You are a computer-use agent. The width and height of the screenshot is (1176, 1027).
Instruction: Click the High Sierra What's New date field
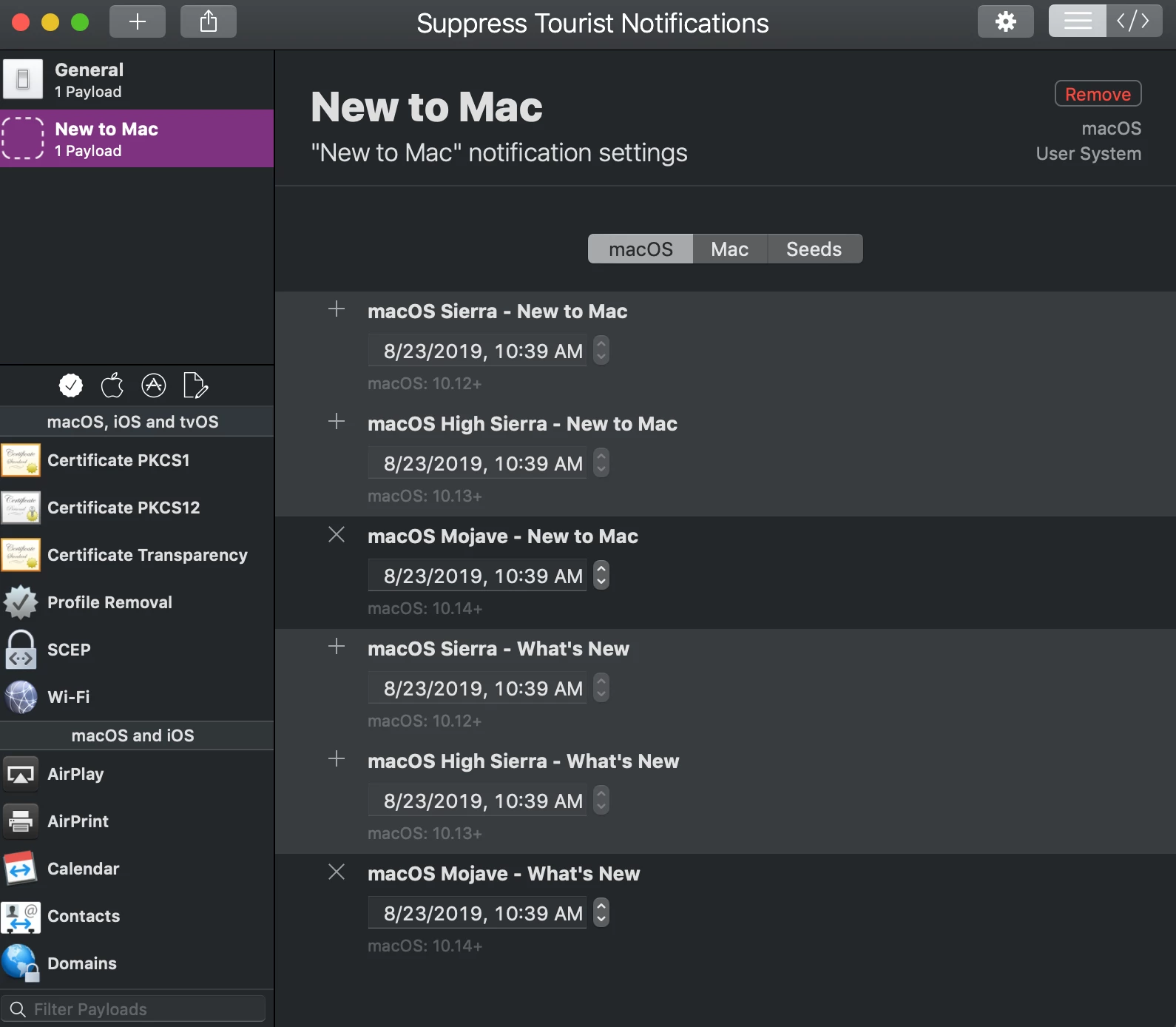coord(478,801)
